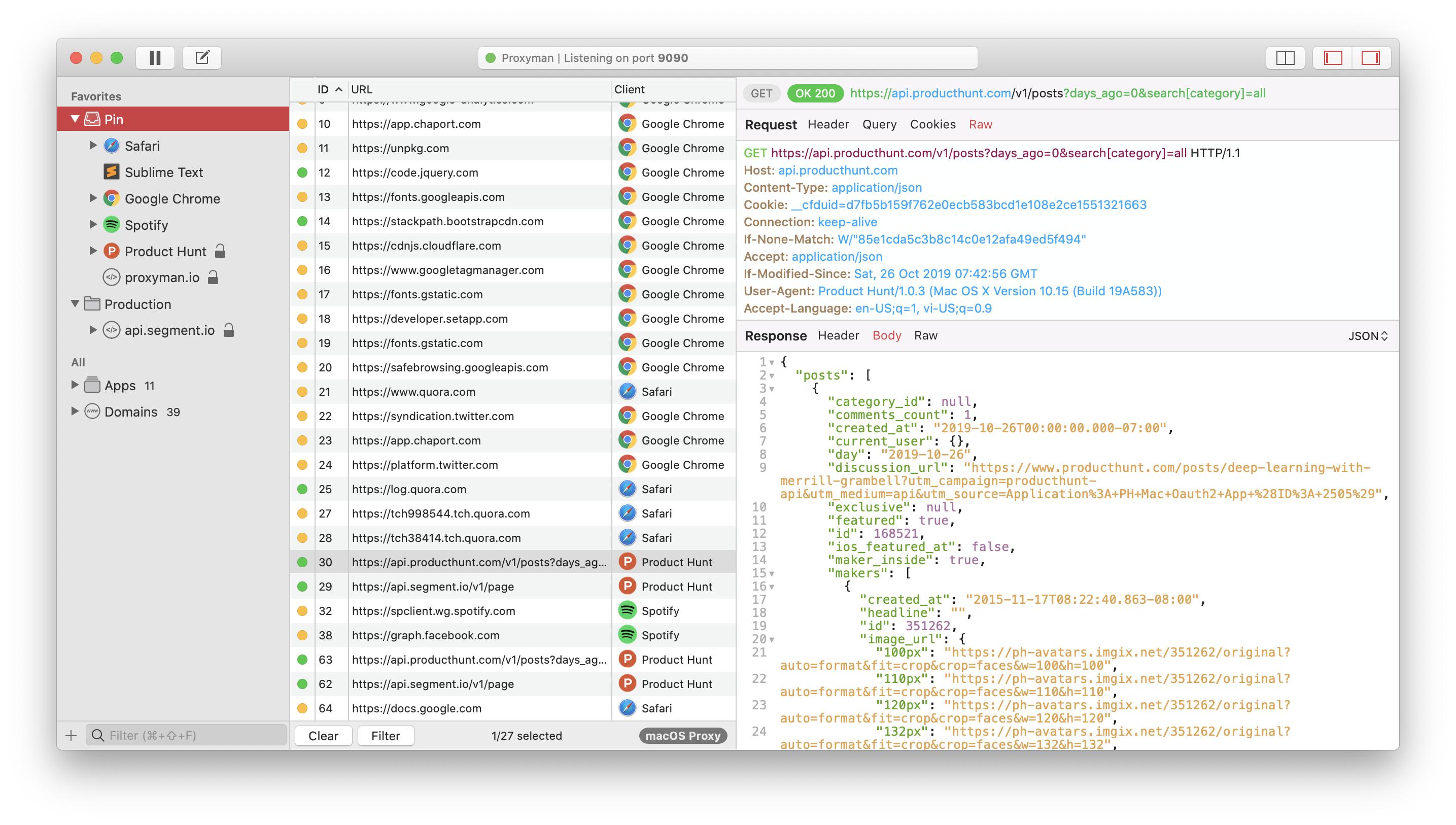Collapse the Production folder

75,304
